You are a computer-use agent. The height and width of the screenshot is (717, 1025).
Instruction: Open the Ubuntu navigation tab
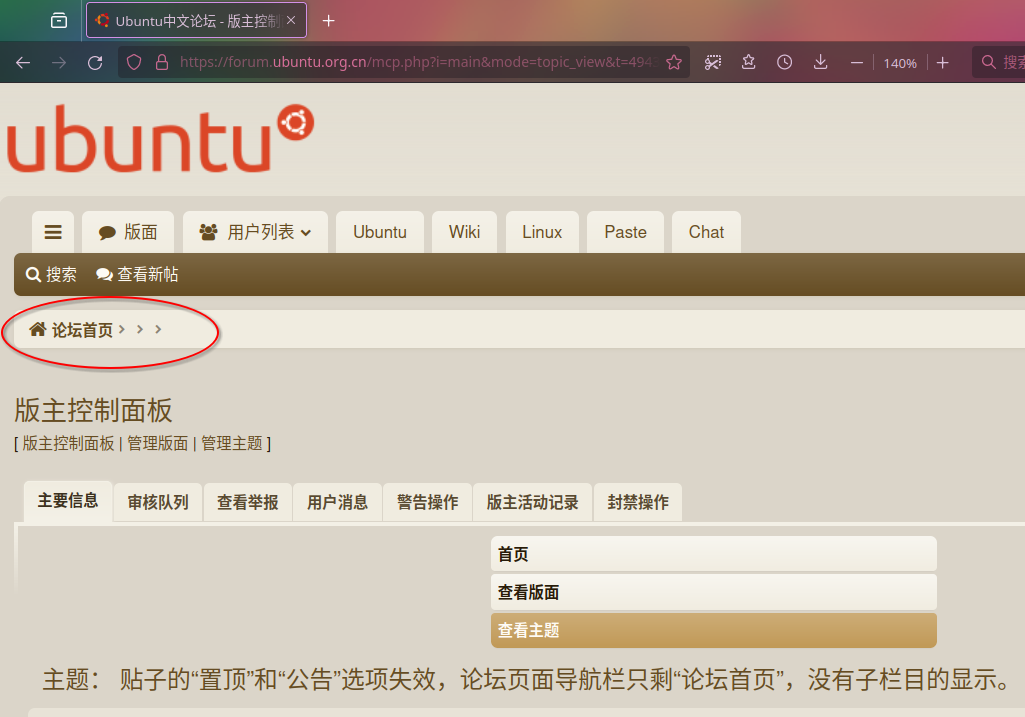pos(380,232)
